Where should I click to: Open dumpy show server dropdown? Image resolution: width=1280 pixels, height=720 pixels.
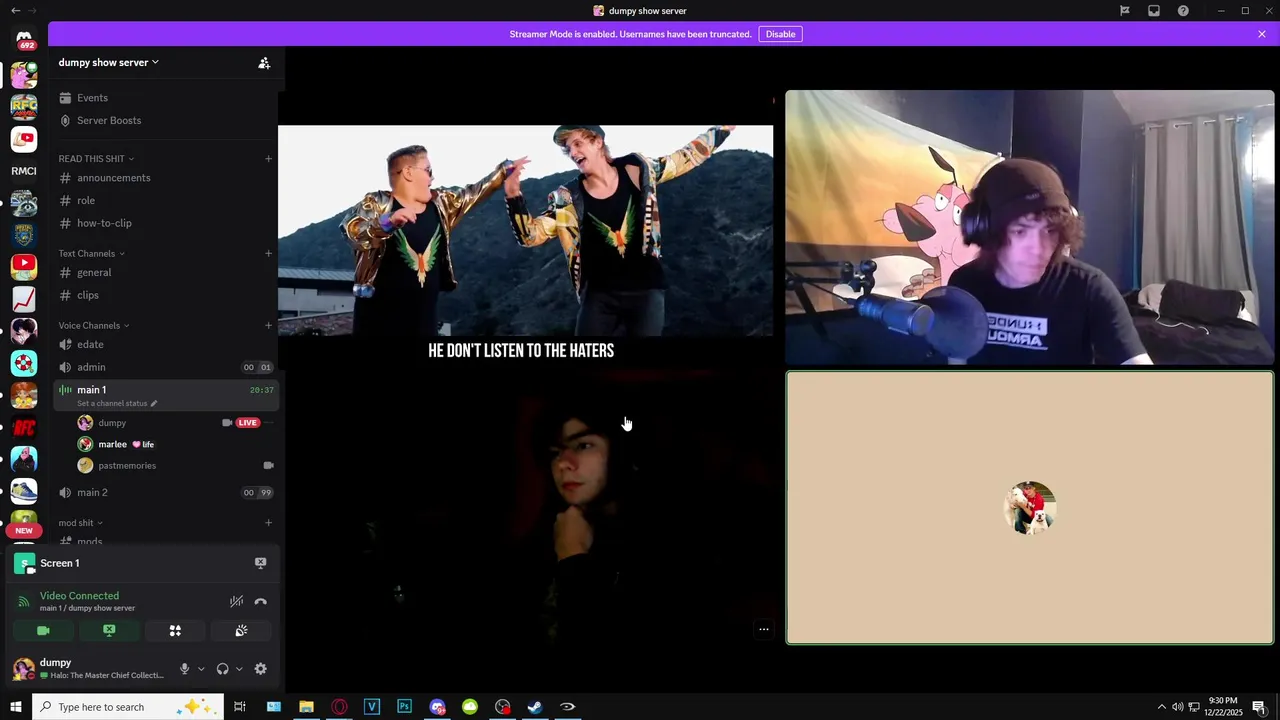click(108, 62)
